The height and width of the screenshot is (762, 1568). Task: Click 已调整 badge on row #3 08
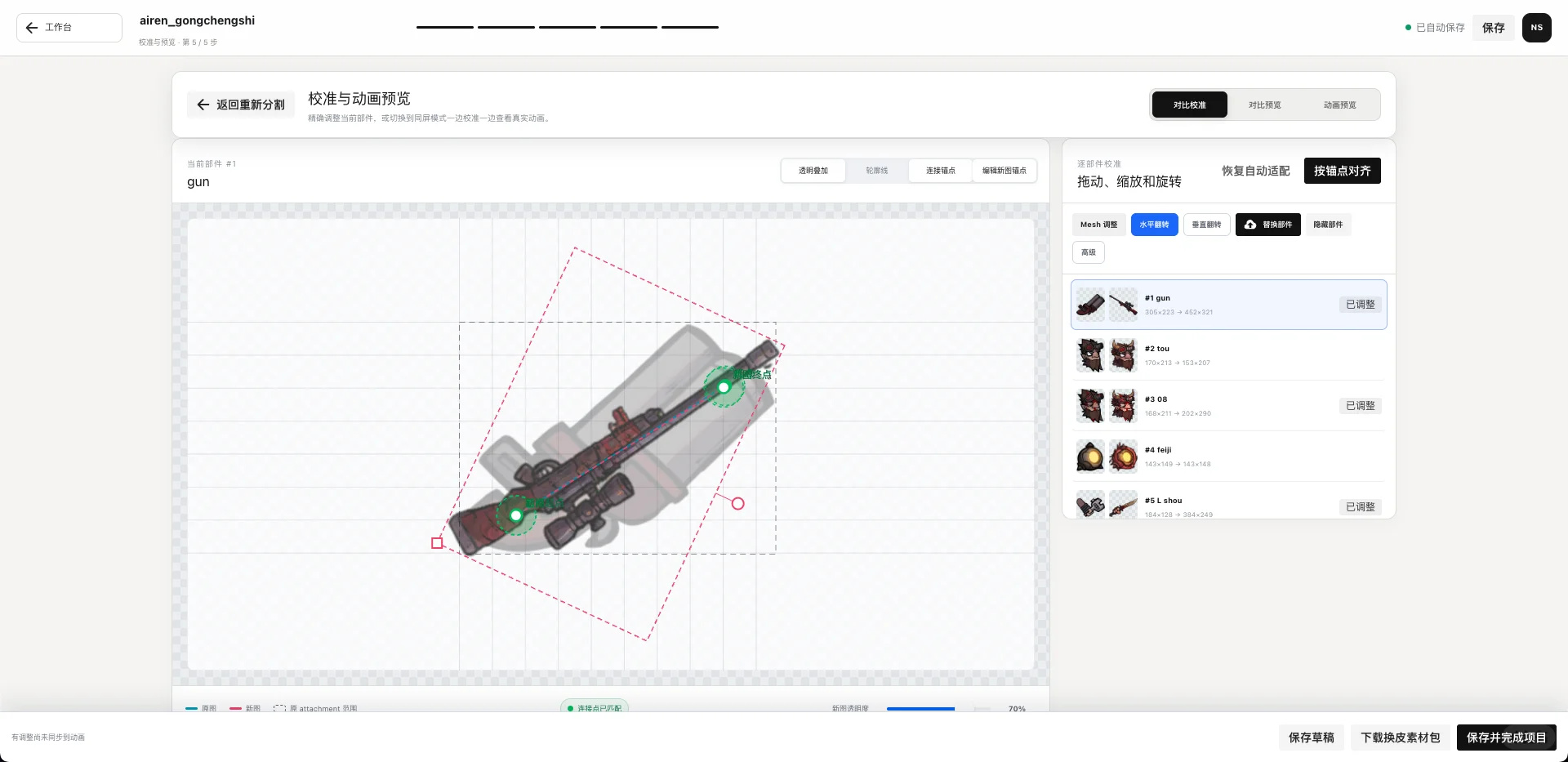pos(1360,406)
